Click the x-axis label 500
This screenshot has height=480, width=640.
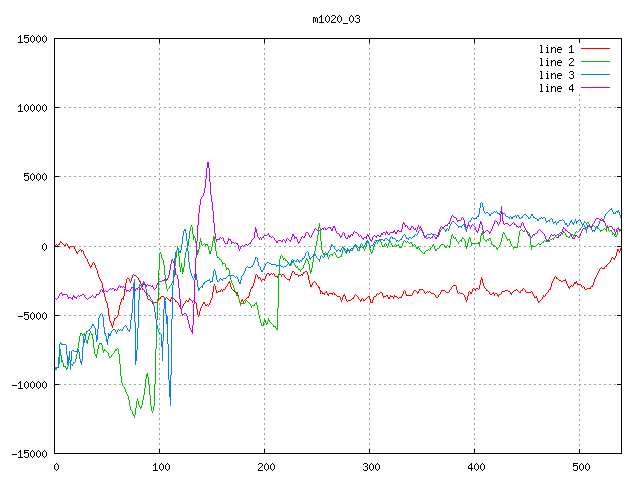click(580, 467)
